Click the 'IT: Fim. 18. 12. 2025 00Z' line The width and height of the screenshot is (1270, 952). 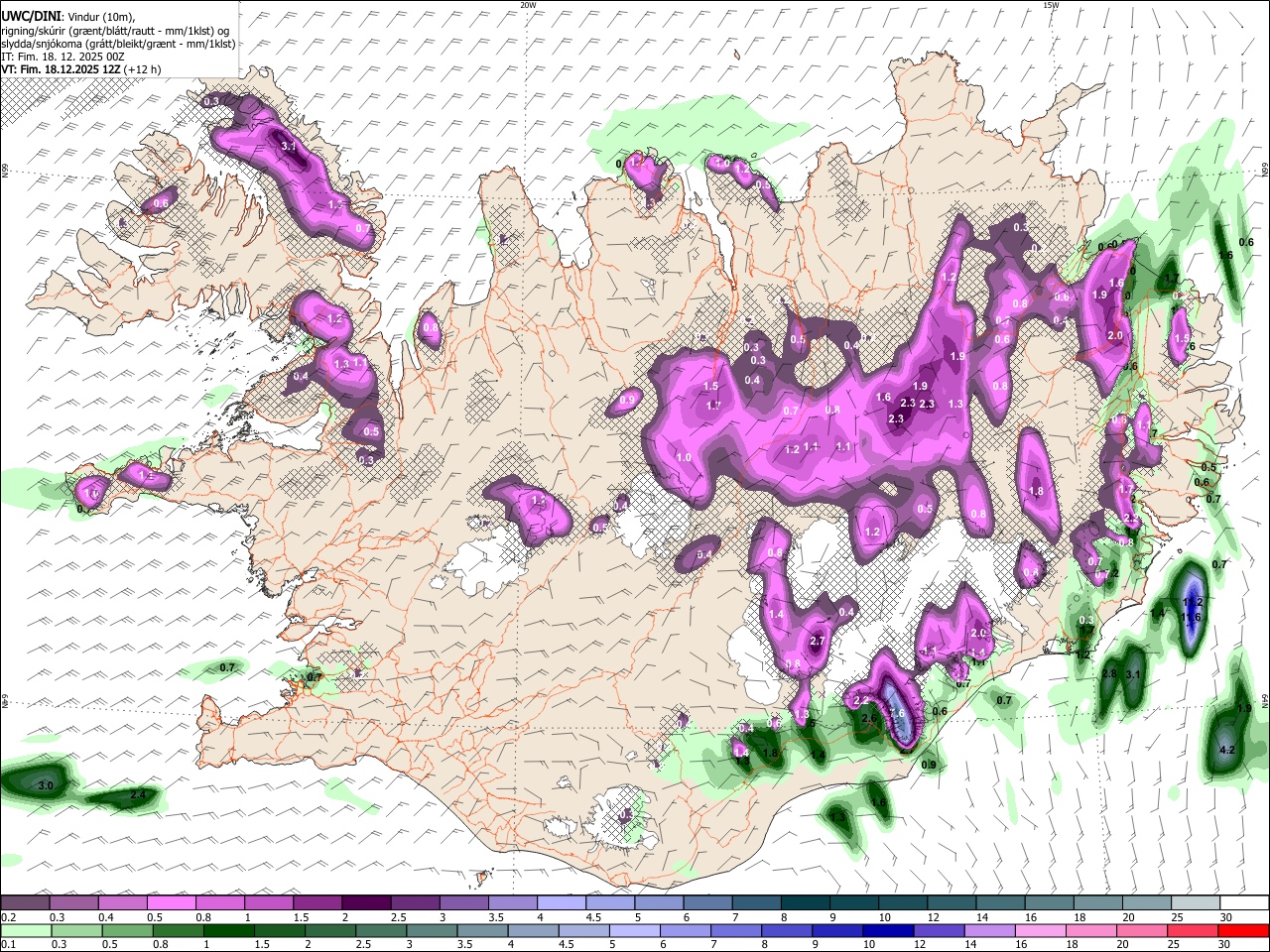point(63,57)
